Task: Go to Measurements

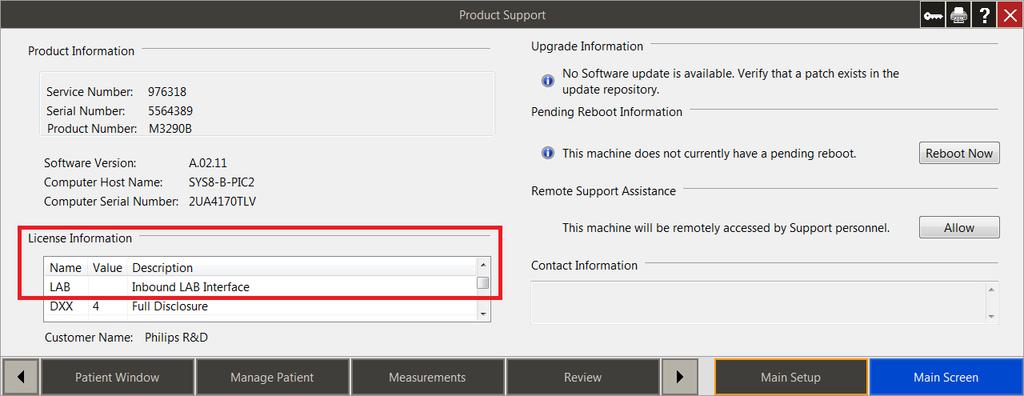Action: [427, 377]
